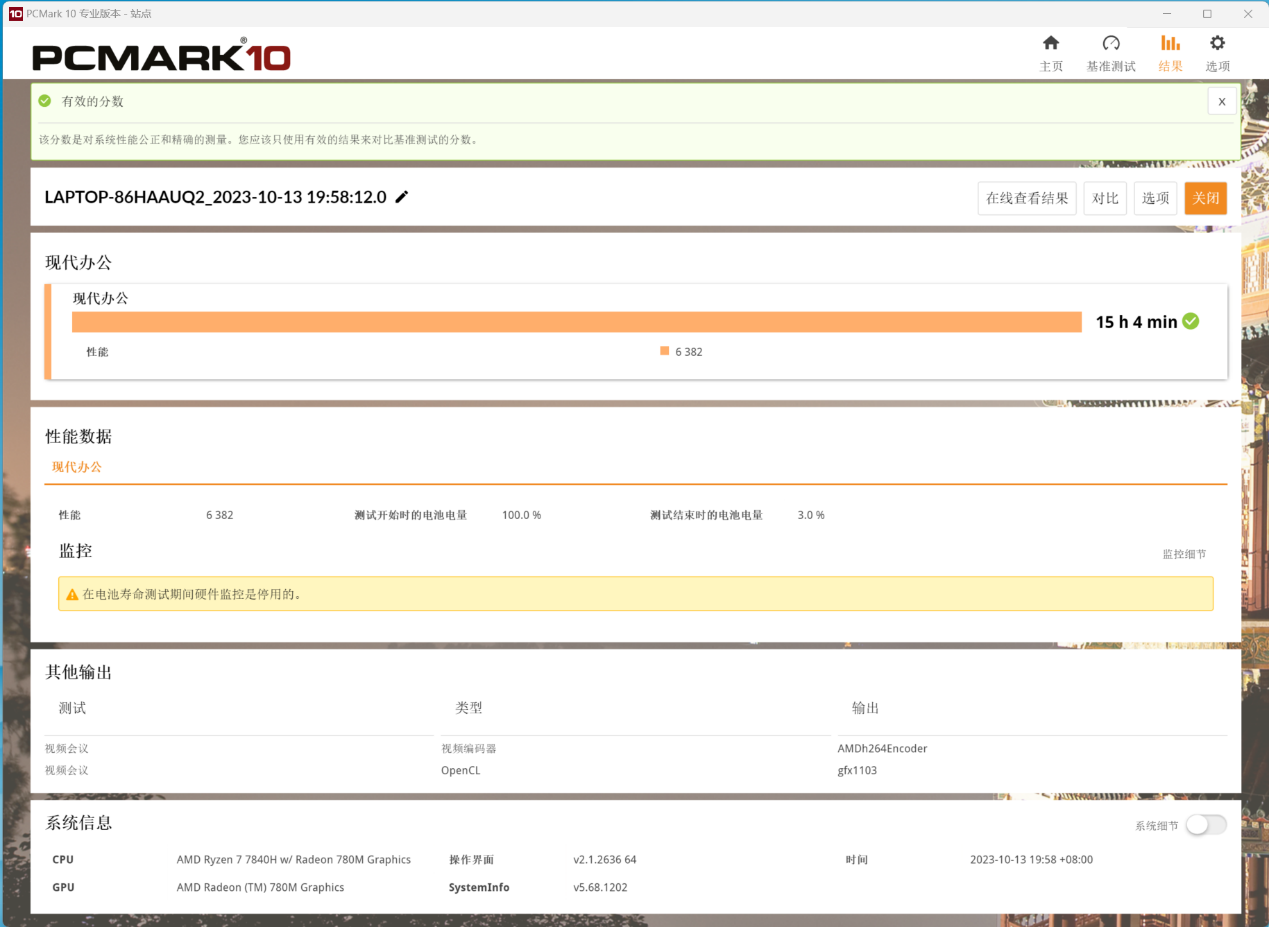Open the Benchmarks (基准测试) gauge icon

coord(1111,44)
